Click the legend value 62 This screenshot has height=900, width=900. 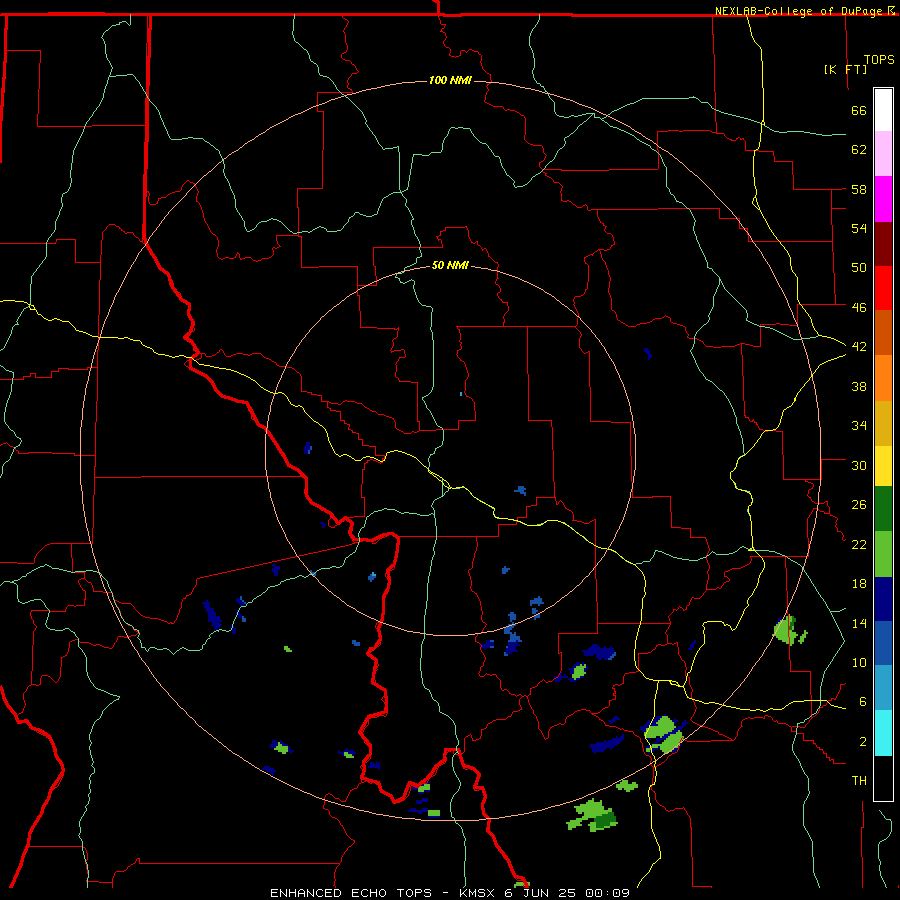tap(859, 150)
